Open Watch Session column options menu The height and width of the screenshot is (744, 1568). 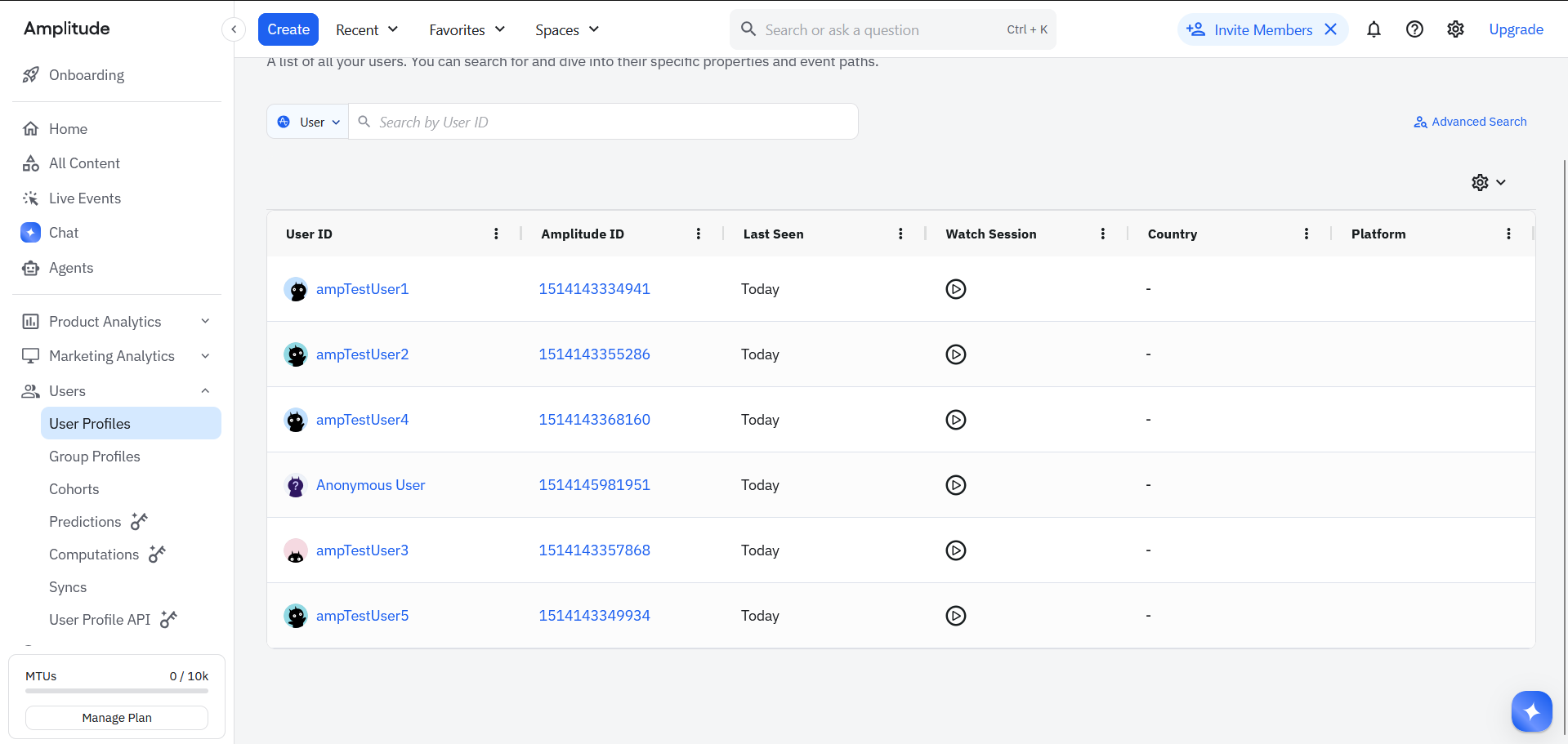[x=1103, y=234]
